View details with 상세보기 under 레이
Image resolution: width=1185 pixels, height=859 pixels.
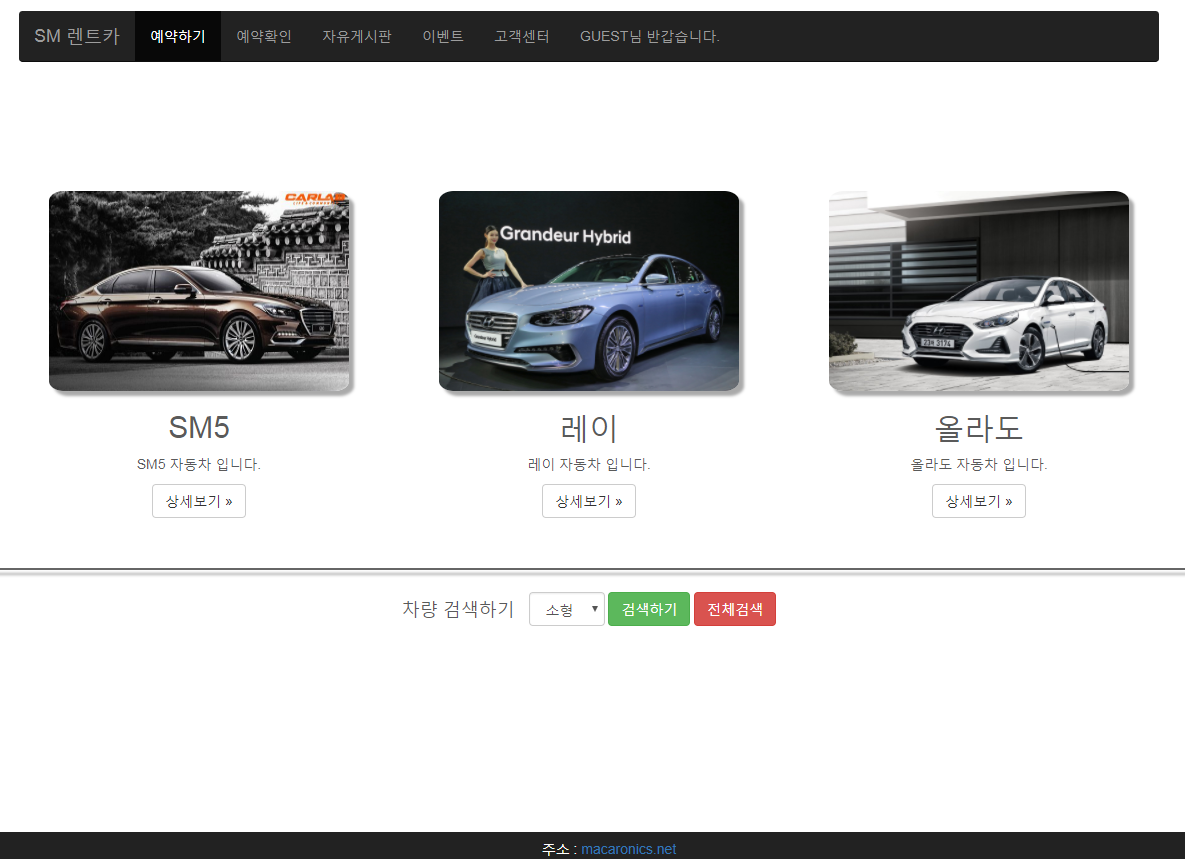click(x=589, y=501)
